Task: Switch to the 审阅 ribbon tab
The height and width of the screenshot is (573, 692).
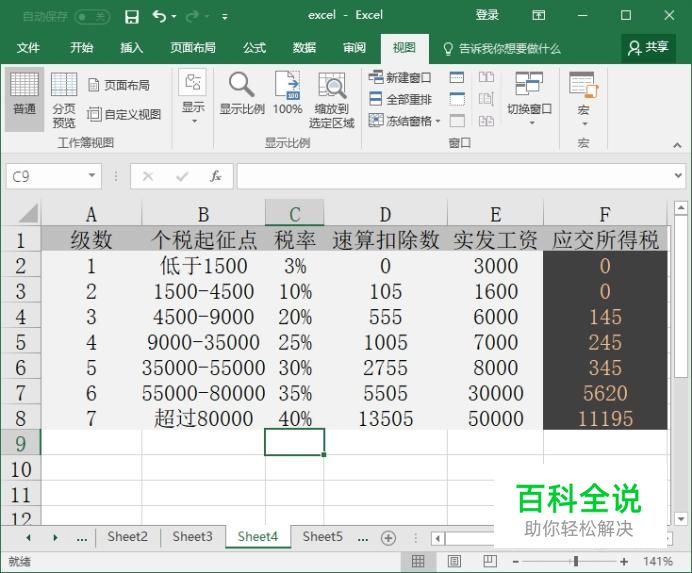Action: tap(355, 48)
